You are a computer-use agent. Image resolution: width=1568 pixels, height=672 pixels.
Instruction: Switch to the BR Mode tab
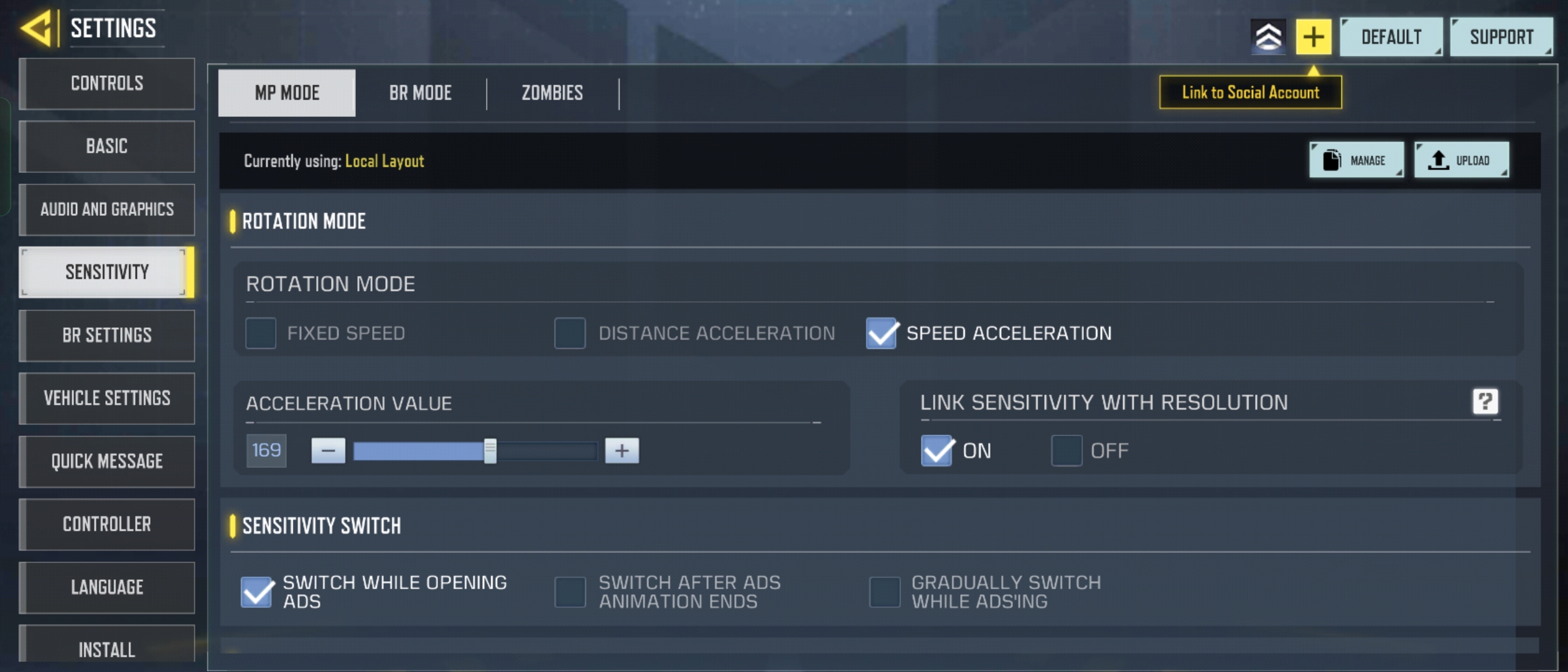click(x=420, y=93)
